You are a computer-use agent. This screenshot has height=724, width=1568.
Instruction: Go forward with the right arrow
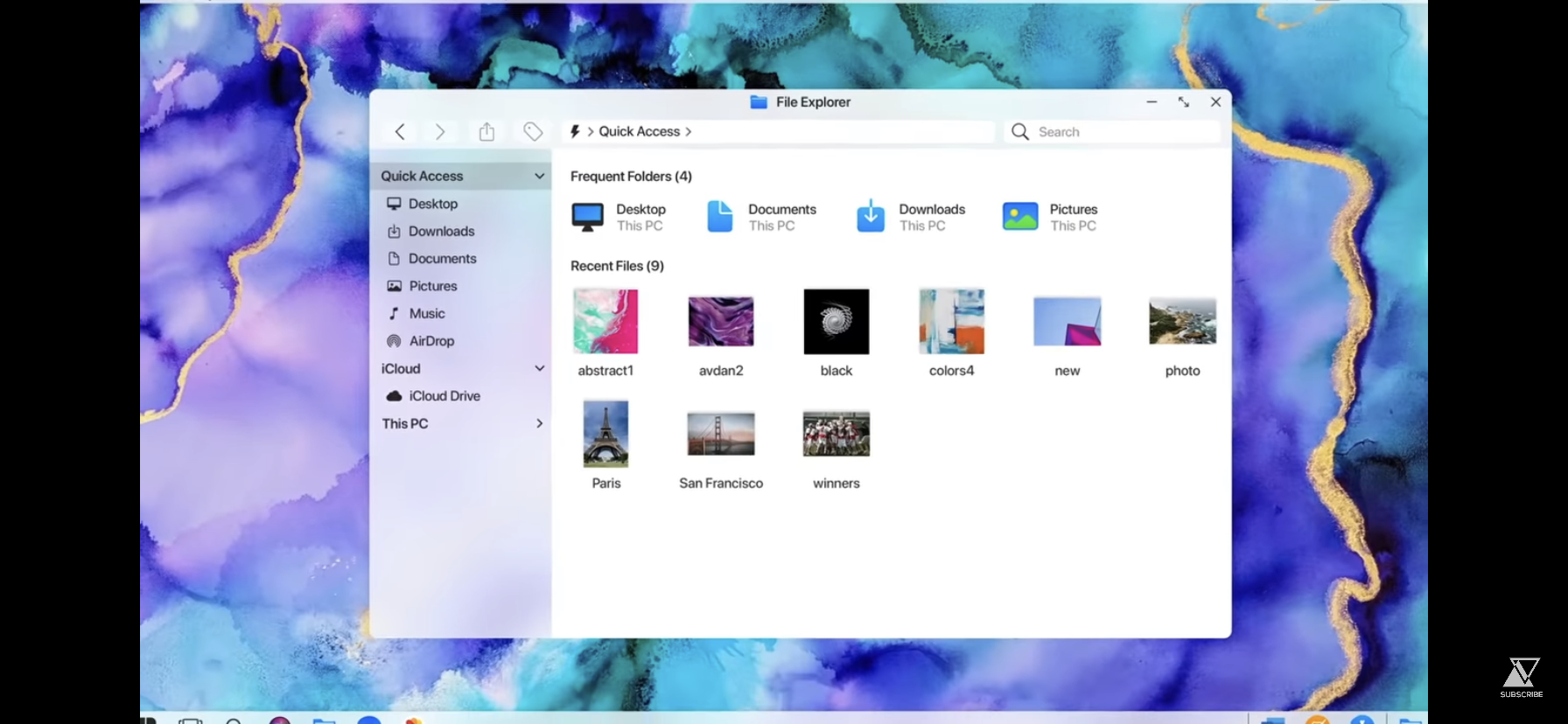point(440,132)
